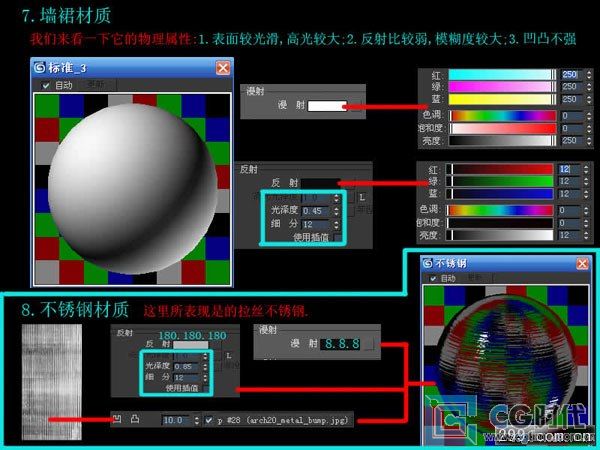Click the white sphere preview in 标准_3

tap(132, 189)
